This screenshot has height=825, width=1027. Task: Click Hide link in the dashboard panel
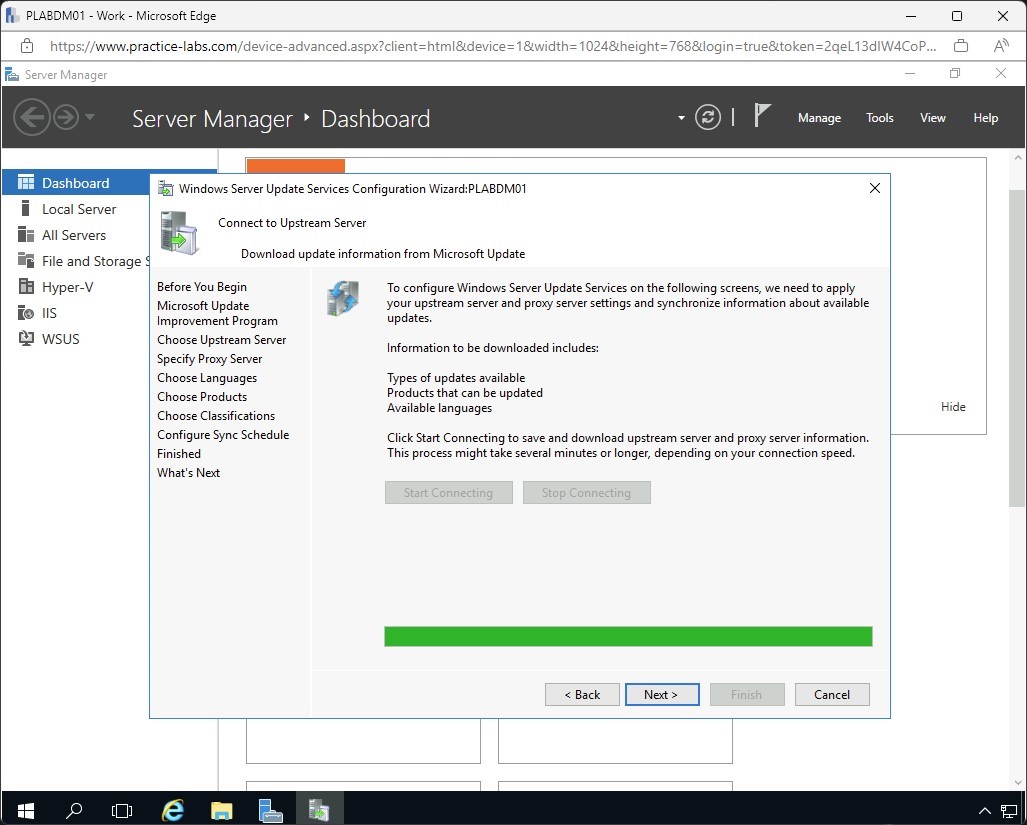tap(953, 407)
